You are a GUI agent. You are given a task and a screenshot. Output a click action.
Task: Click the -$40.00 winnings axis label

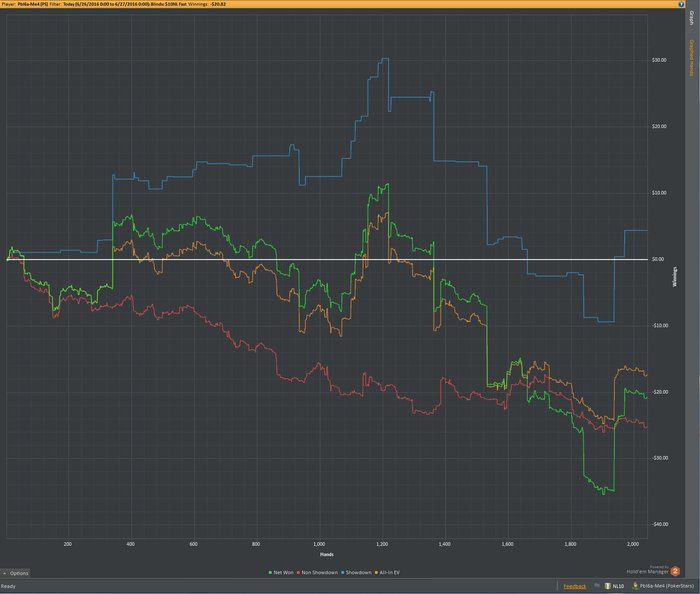(659, 524)
